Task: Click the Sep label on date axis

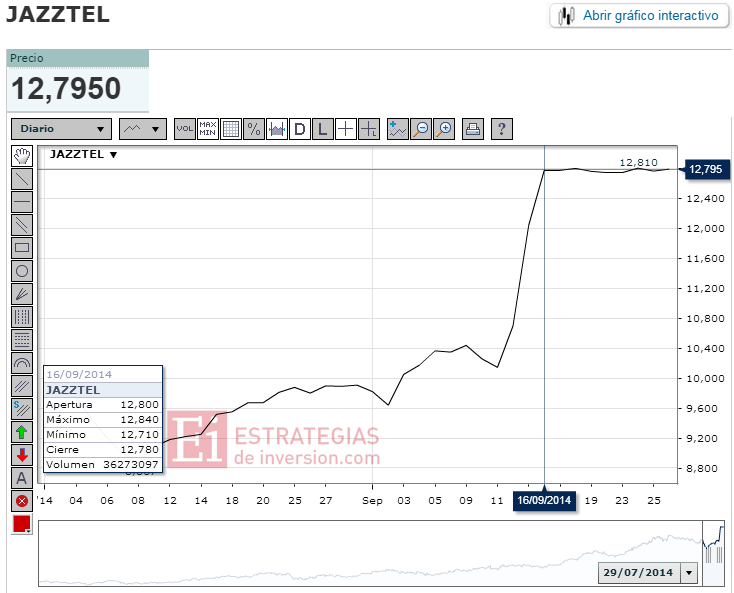Action: coord(372,501)
